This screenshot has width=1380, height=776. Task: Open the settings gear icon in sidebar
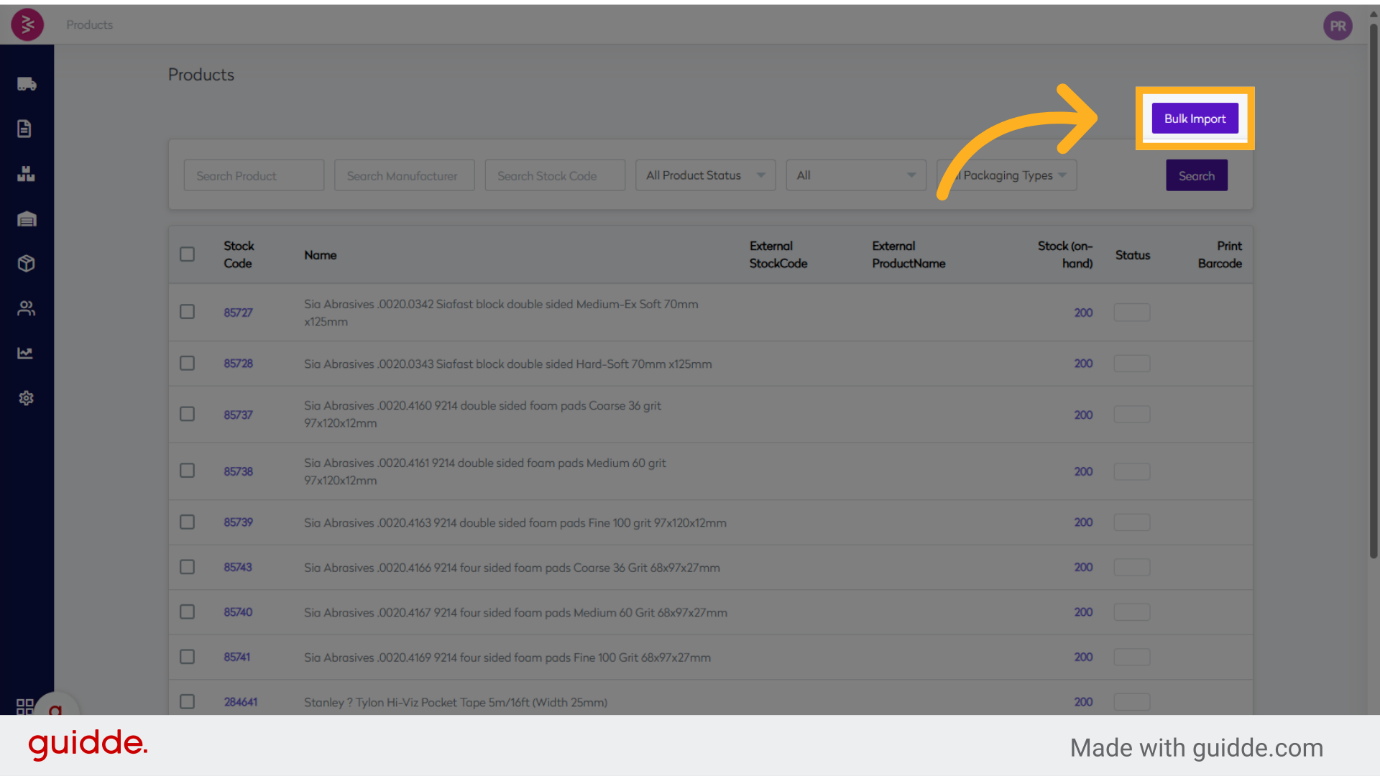click(x=26, y=398)
